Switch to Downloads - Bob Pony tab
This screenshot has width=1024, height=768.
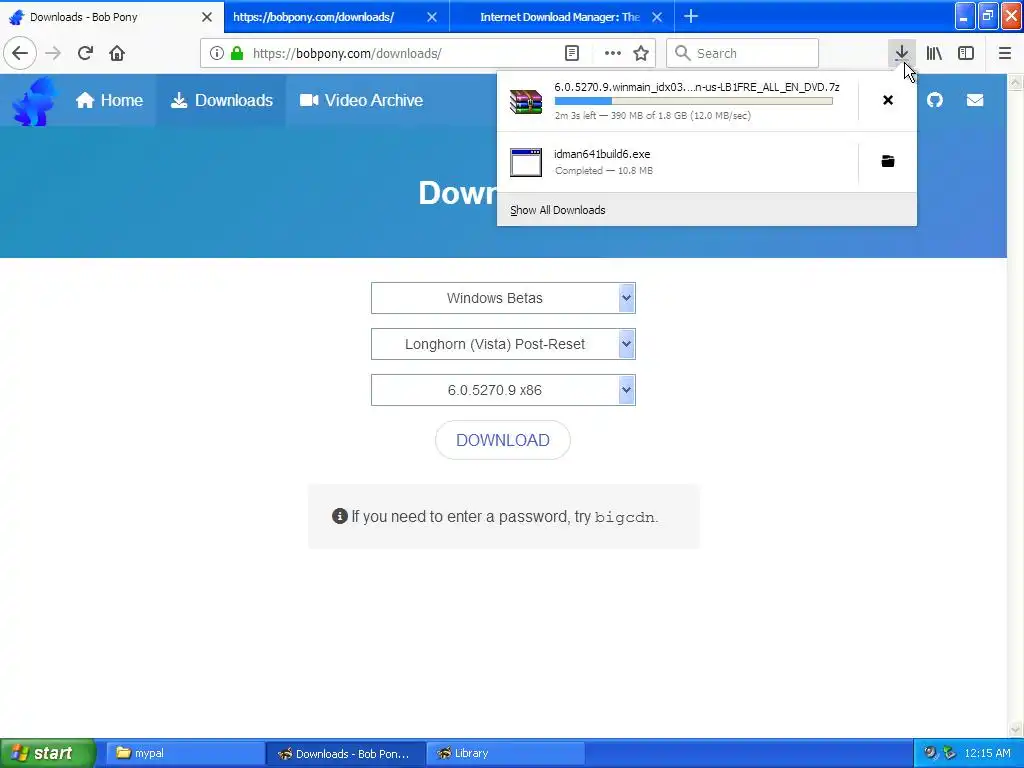click(112, 17)
